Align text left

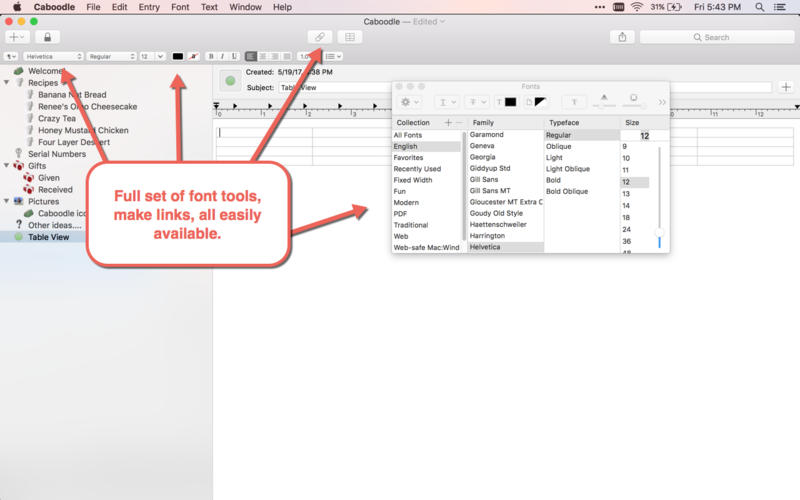click(x=251, y=56)
